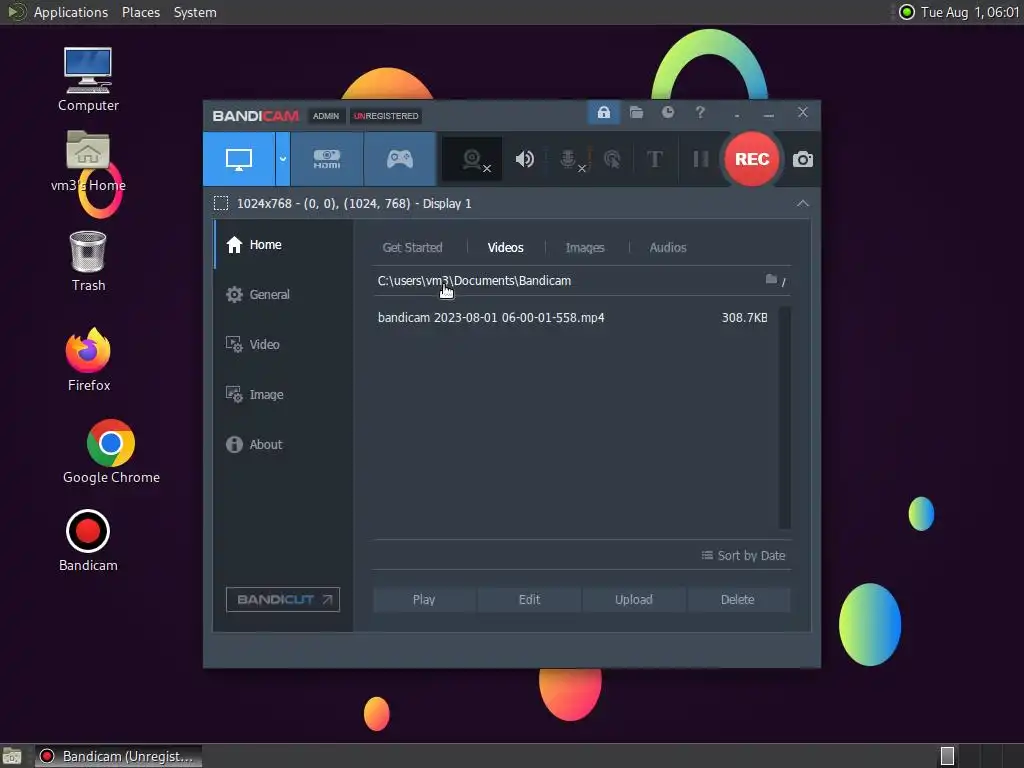The height and width of the screenshot is (768, 1024).
Task: Click the clock showing Tue Aug 1, 06:01
Action: [970, 12]
